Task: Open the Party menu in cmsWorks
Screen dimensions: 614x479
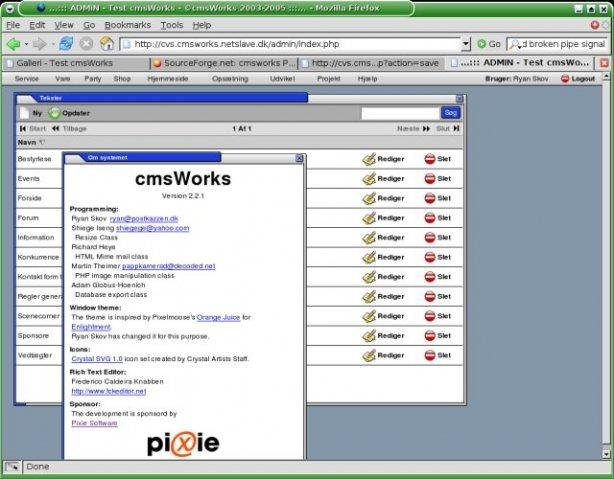Action: [x=92, y=79]
